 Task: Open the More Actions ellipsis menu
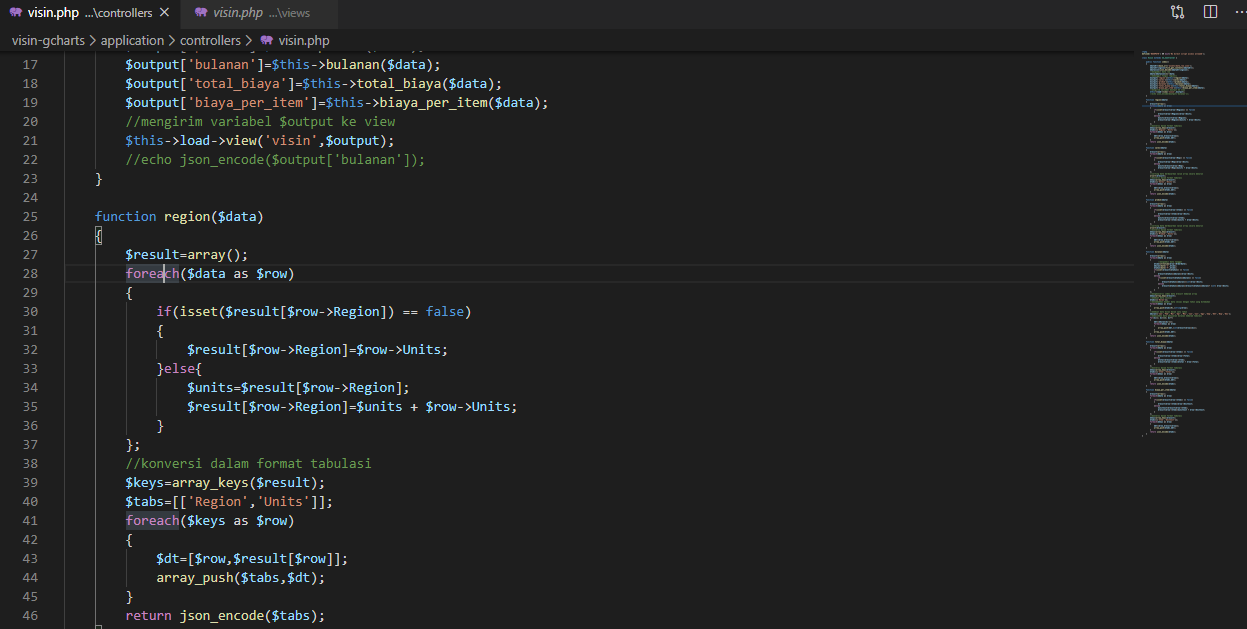pos(1238,12)
